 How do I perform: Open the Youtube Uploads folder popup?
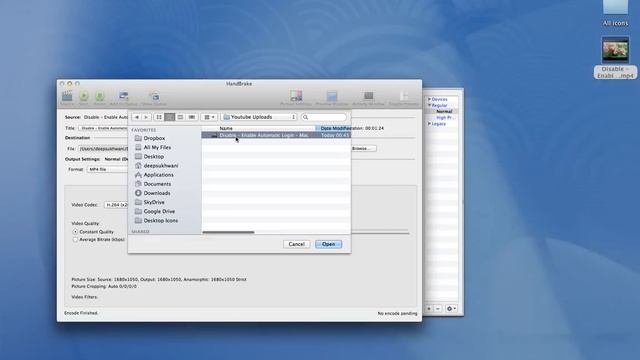(x=259, y=117)
